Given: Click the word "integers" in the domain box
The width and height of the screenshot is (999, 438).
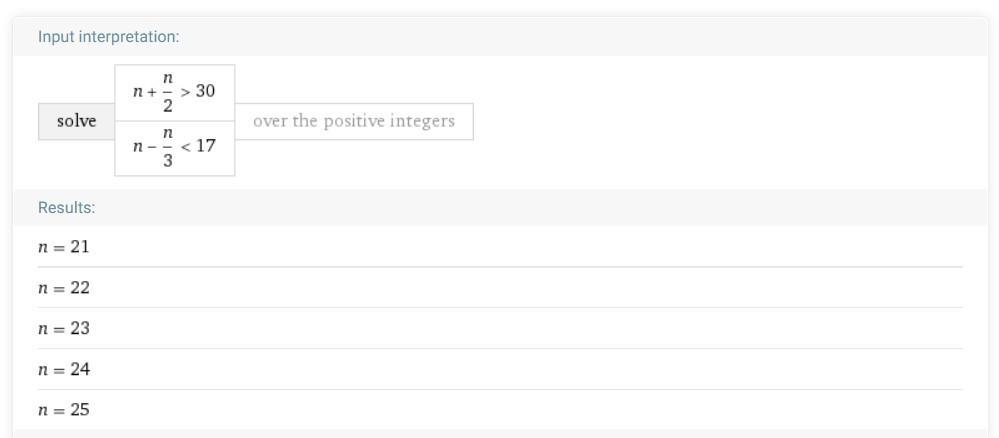Looking at the screenshot, I should 421,122.
